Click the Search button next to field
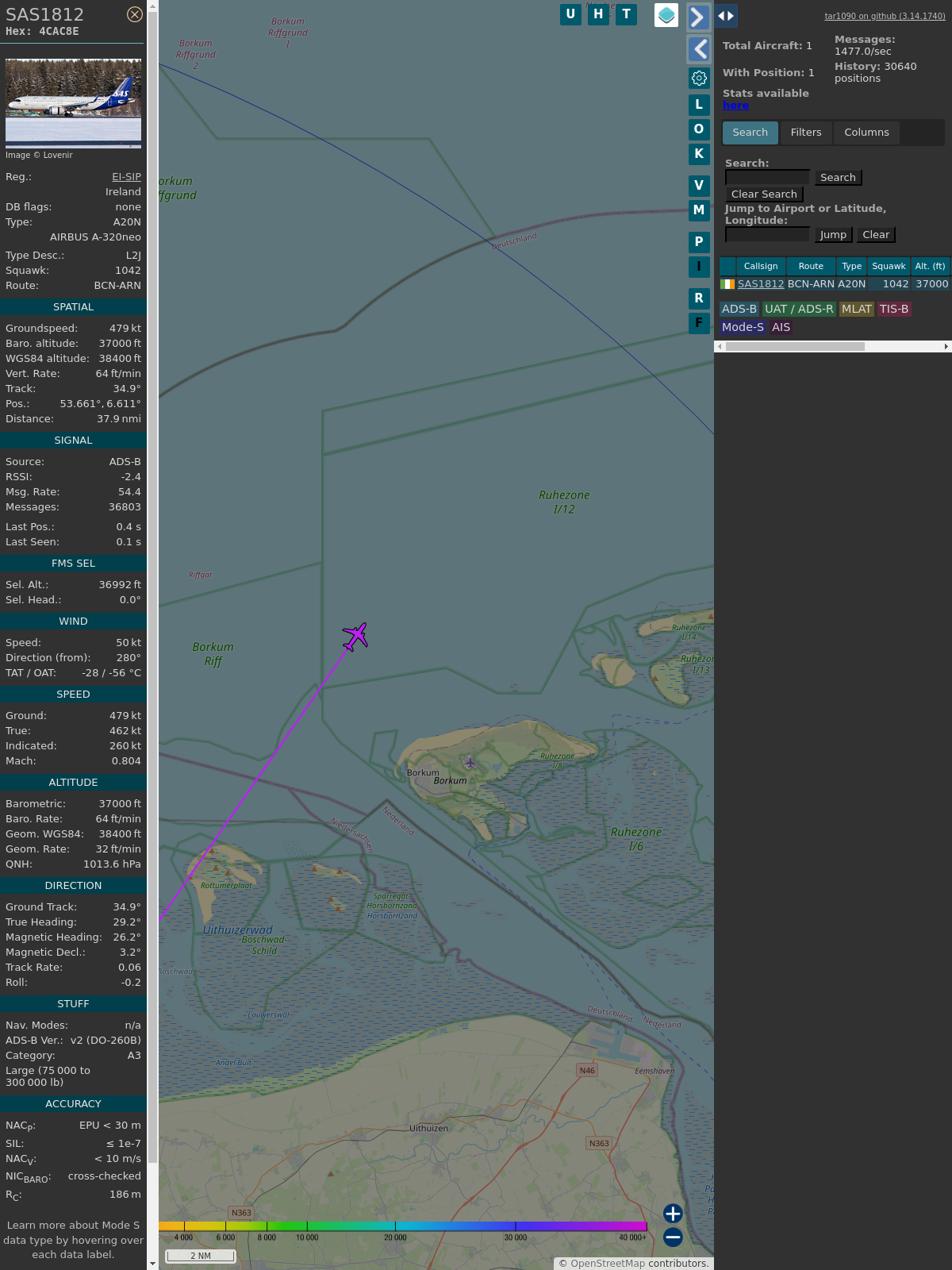This screenshot has height=1270, width=952. click(838, 178)
